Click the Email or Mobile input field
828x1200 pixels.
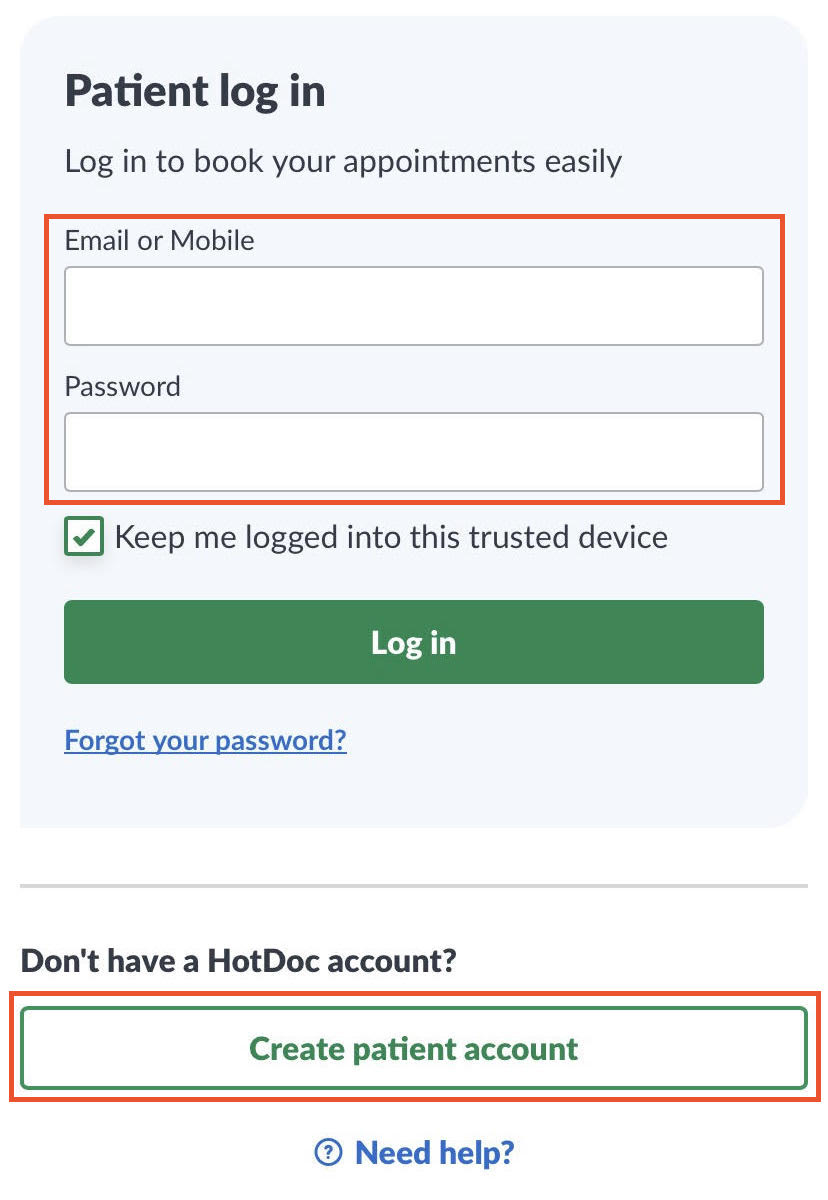(x=413, y=306)
